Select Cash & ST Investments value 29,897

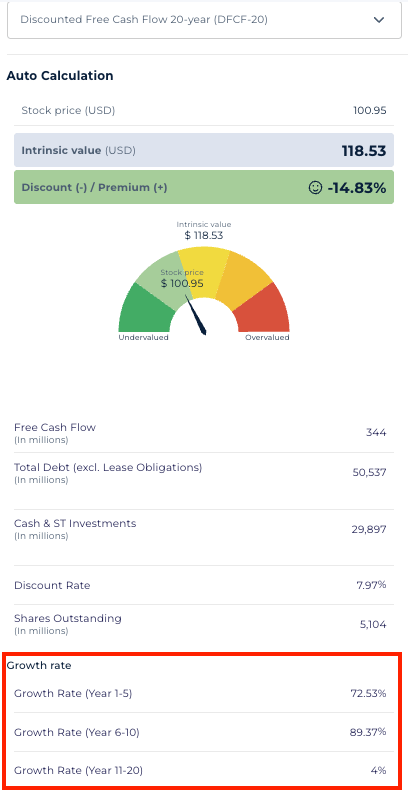coord(369,529)
